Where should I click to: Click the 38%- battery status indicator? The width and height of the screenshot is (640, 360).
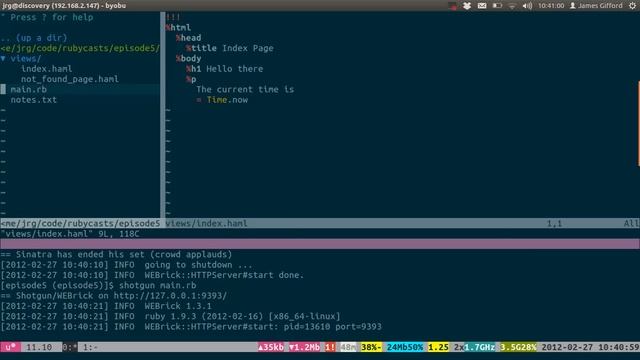click(371, 347)
